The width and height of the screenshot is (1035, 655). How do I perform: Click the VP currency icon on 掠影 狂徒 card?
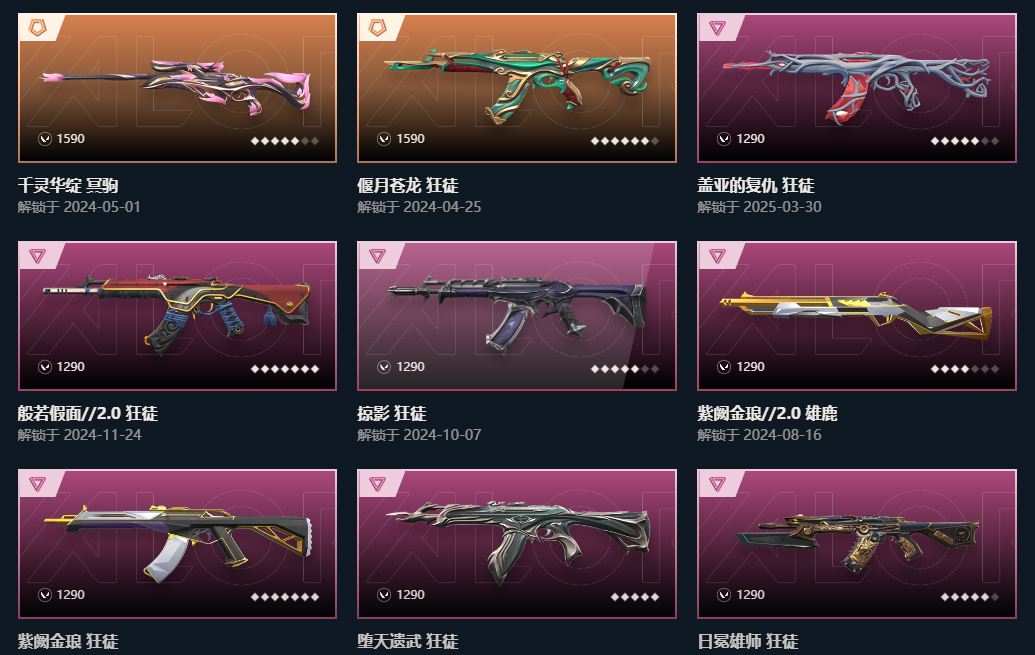tap(384, 366)
